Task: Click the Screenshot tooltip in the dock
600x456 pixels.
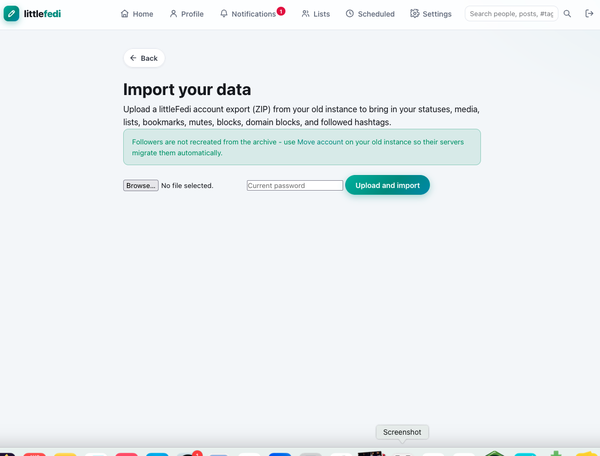Action: coord(402,432)
